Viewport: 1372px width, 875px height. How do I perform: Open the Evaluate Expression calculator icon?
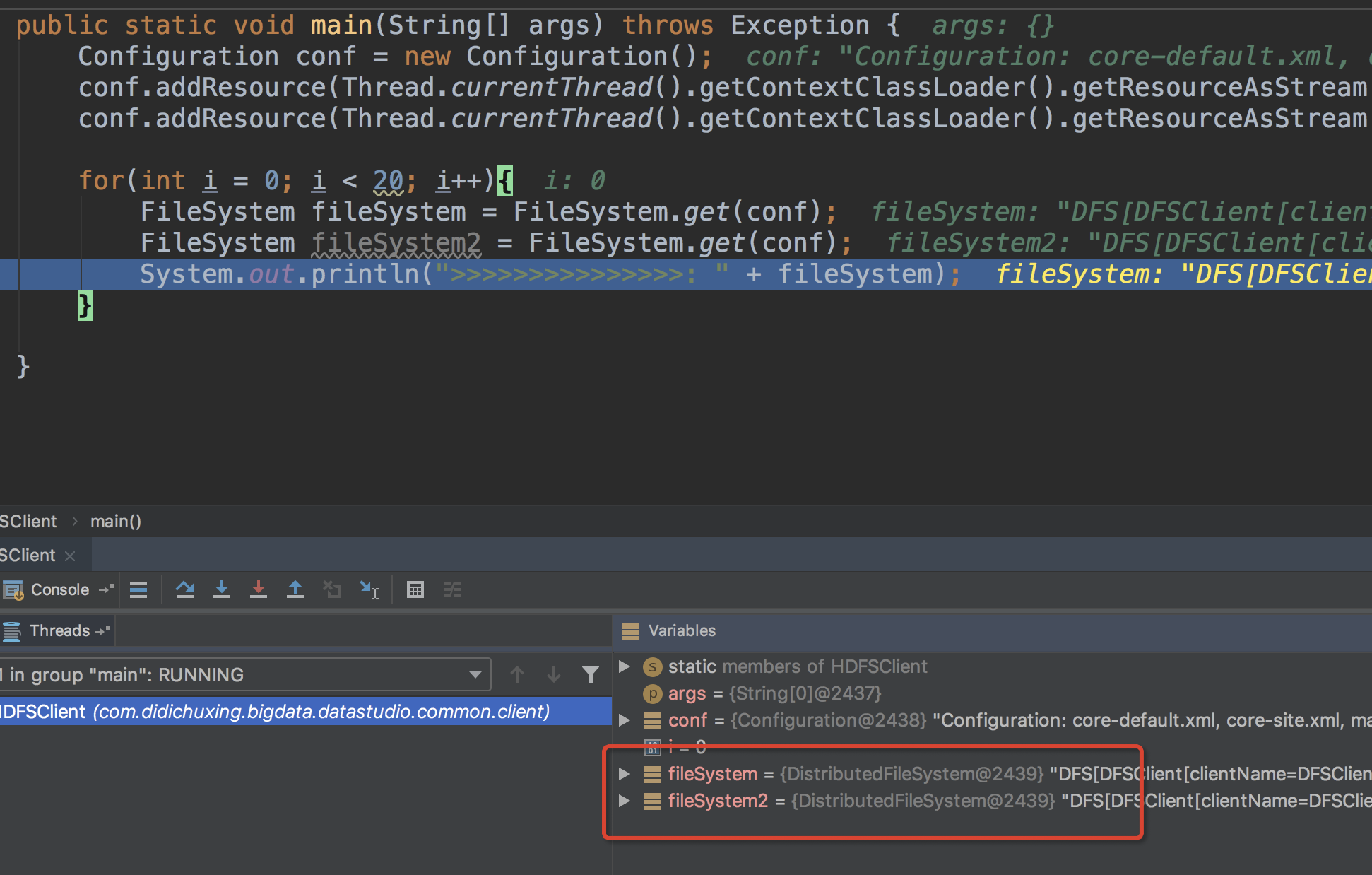click(415, 589)
